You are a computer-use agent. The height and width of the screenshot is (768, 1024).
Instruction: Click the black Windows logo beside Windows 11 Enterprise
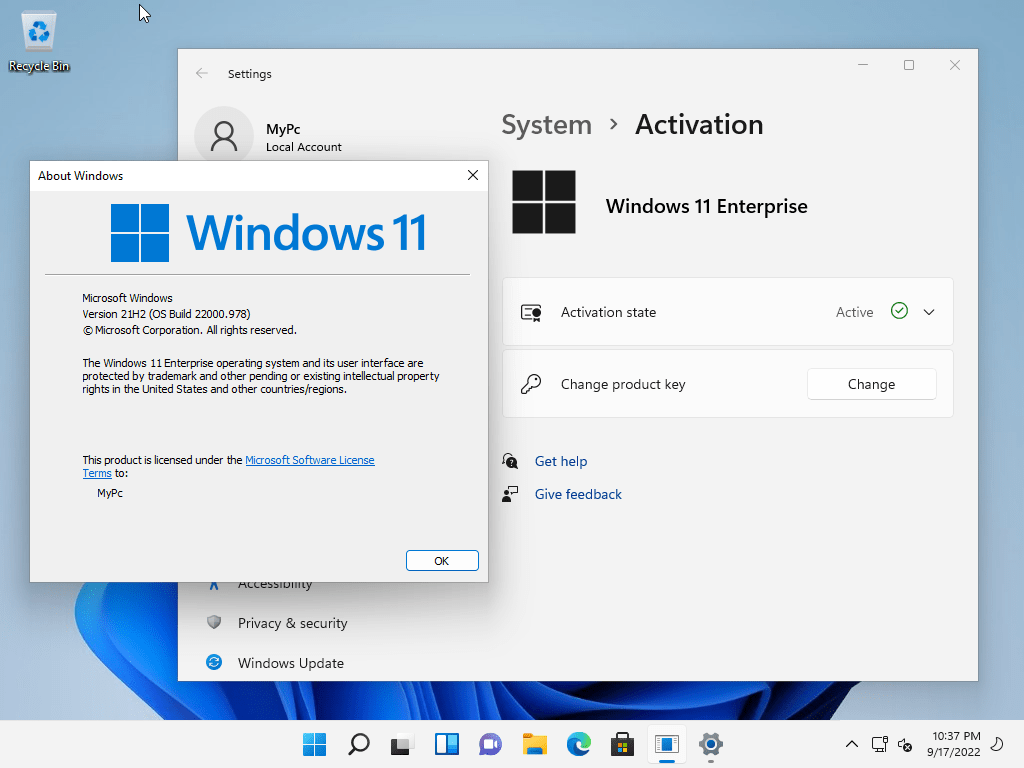544,202
